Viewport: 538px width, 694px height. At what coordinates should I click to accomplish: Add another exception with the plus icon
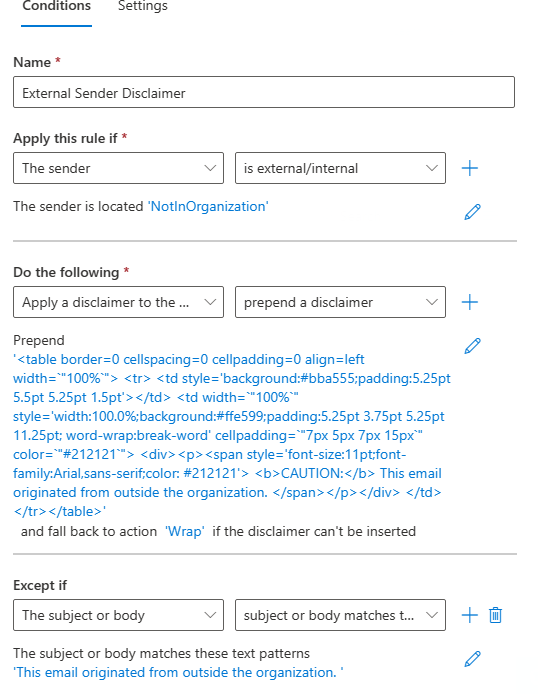tap(469, 615)
